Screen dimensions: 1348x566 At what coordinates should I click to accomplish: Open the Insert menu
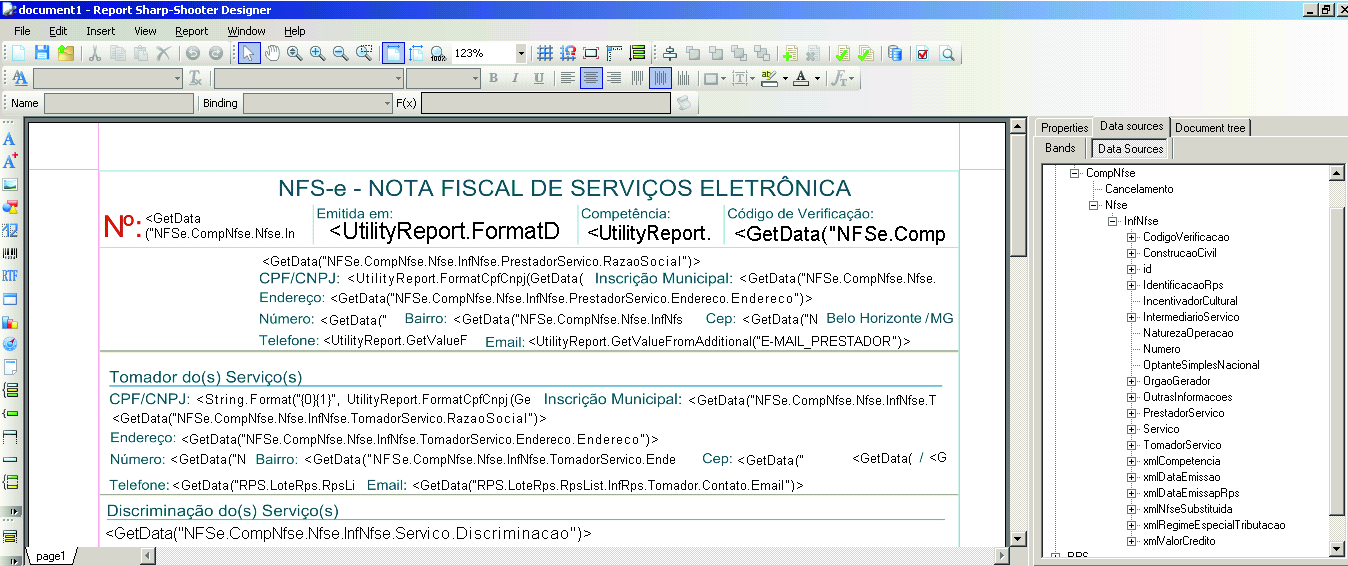click(100, 31)
